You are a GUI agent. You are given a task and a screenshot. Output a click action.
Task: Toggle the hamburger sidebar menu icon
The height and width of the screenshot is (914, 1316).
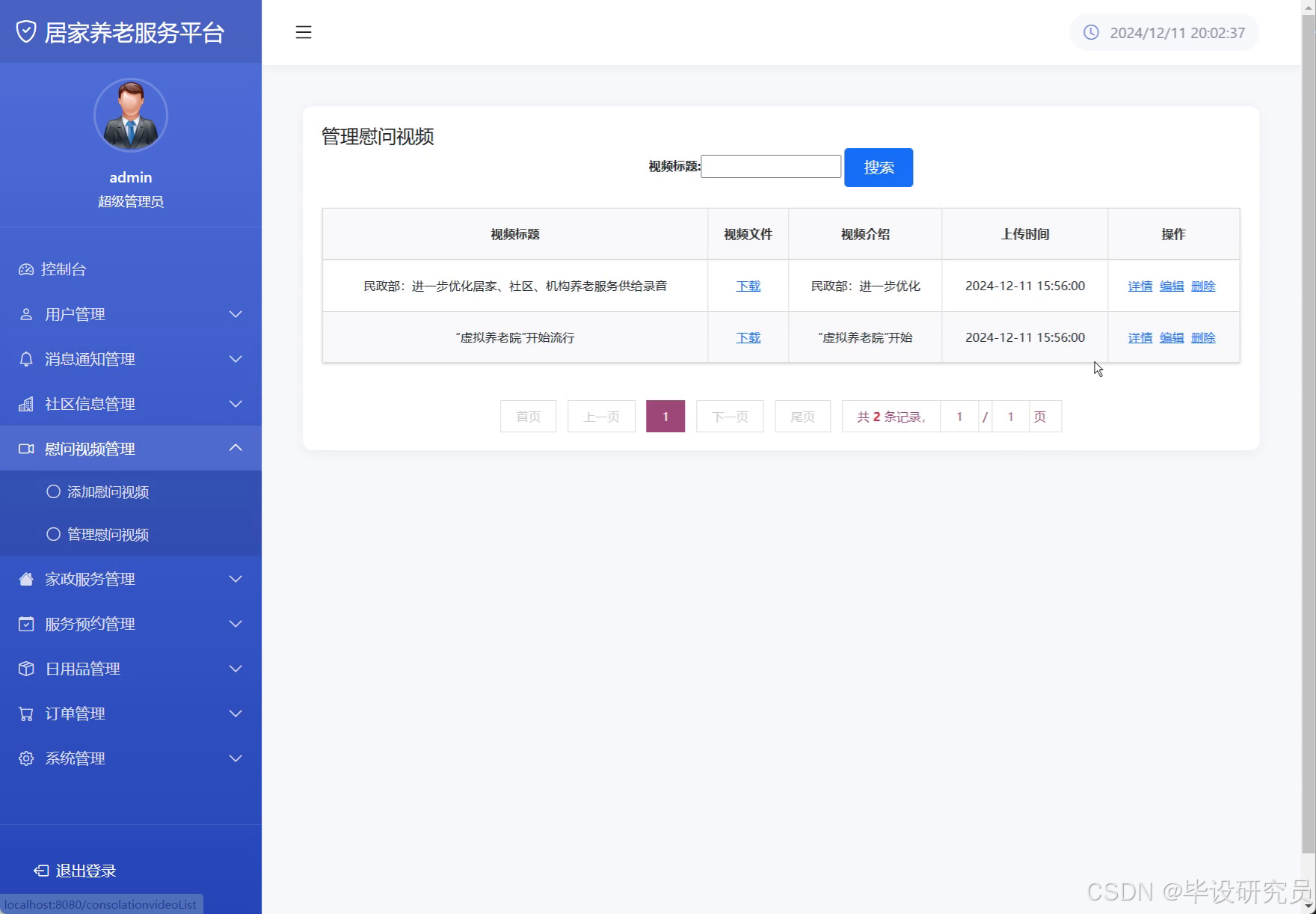[x=304, y=32]
